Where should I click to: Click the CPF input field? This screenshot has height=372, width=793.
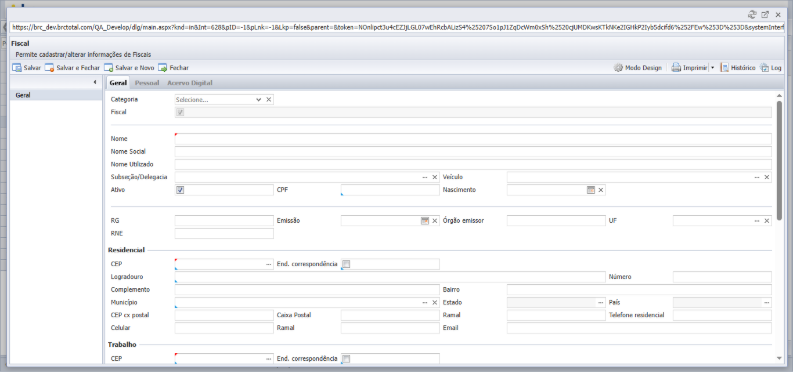point(390,190)
